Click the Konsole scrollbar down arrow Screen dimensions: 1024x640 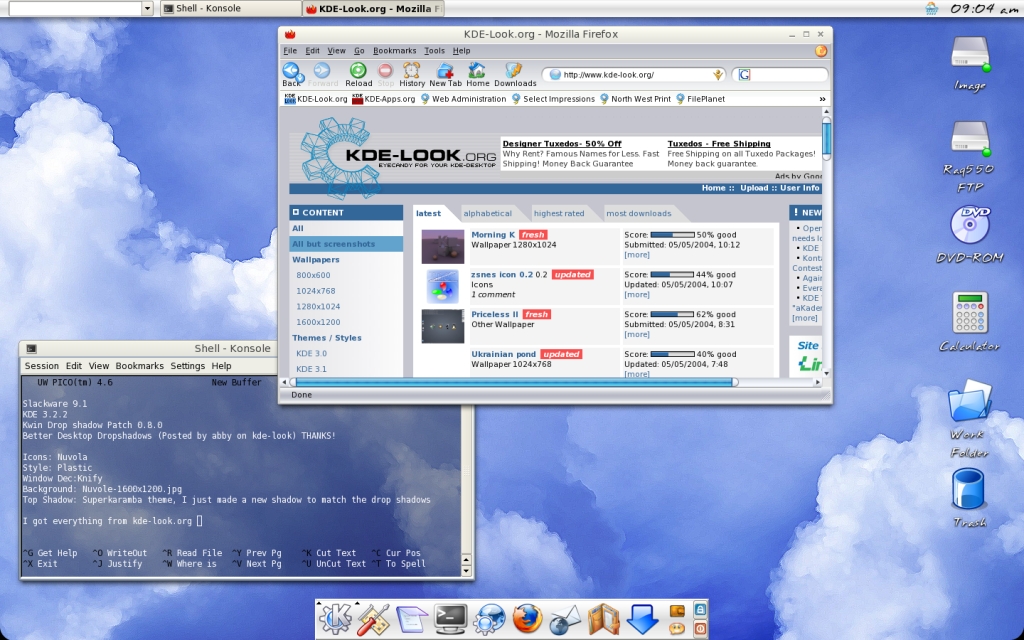tap(466, 571)
